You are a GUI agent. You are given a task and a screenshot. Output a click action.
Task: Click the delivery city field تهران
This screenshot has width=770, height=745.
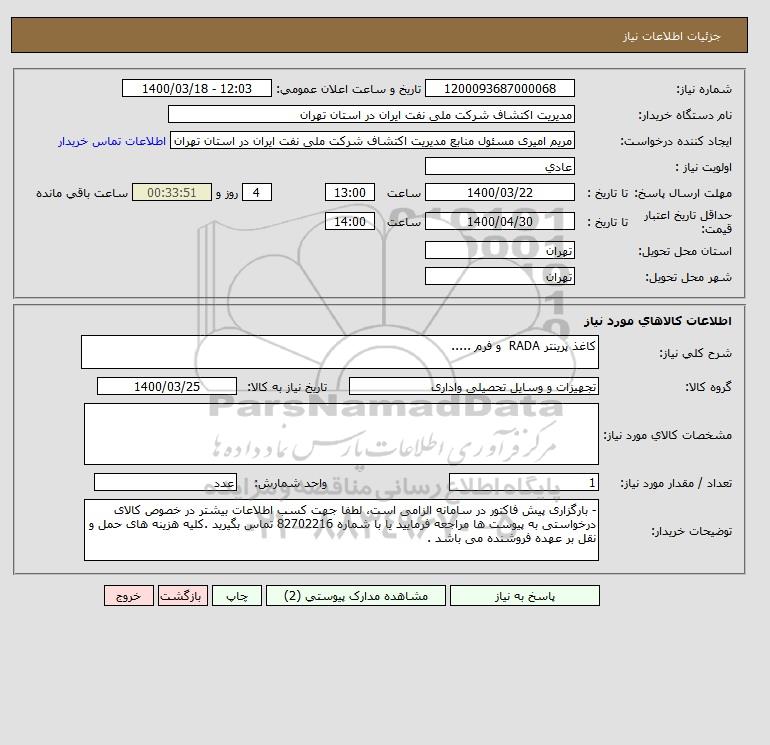(x=499, y=276)
